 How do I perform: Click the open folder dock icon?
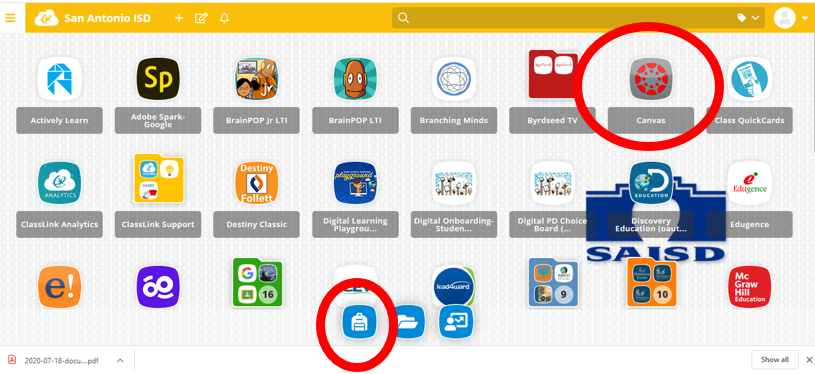(x=410, y=322)
